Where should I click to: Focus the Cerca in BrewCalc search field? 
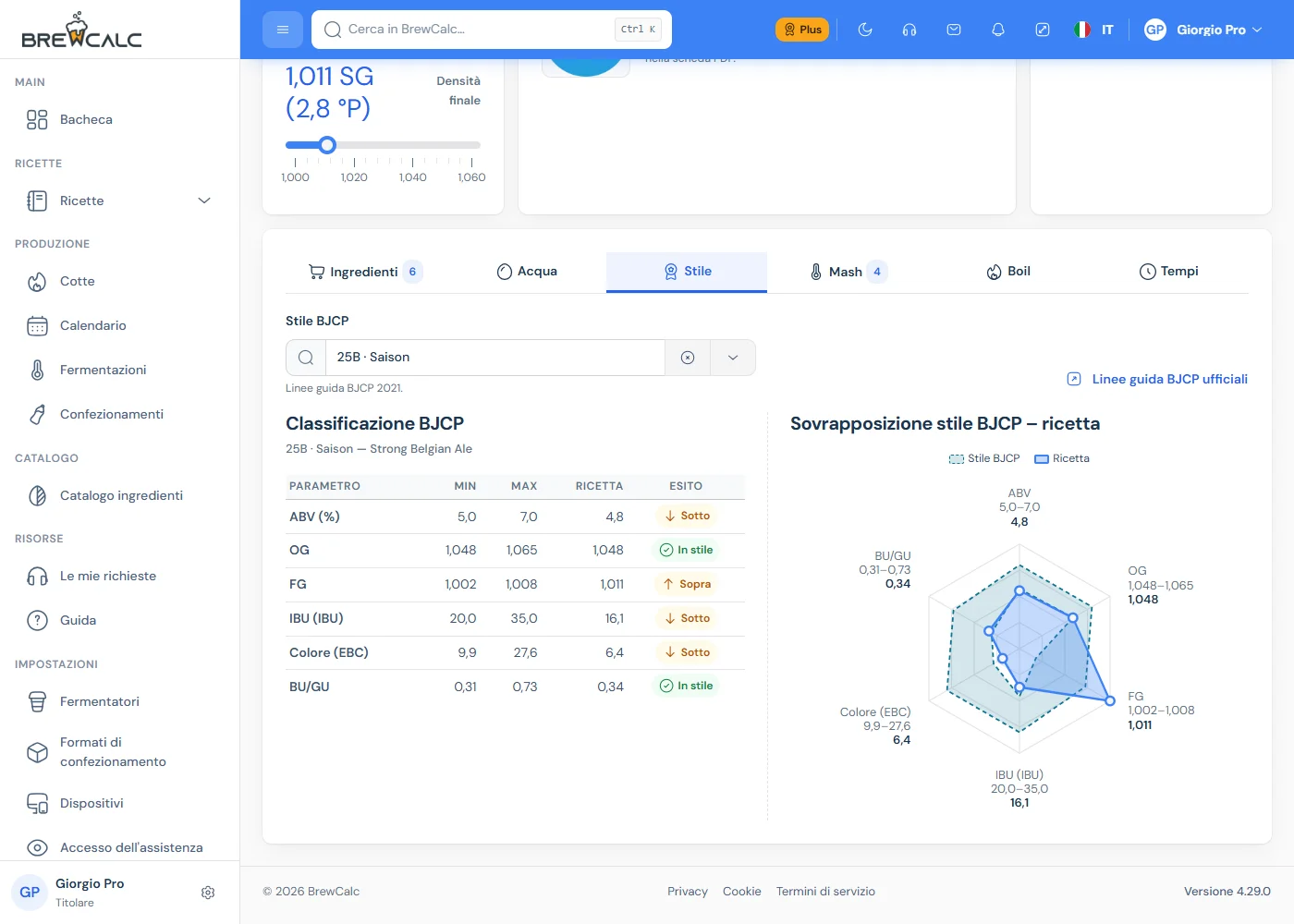pos(492,30)
